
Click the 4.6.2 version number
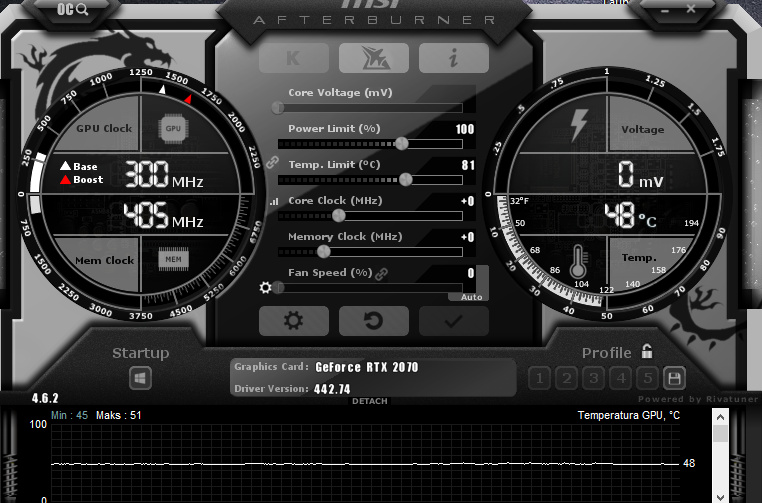tap(45, 398)
